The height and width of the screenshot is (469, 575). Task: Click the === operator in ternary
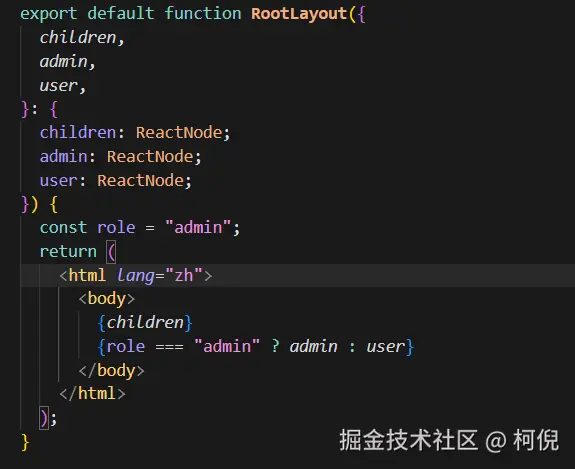[x=169, y=347]
